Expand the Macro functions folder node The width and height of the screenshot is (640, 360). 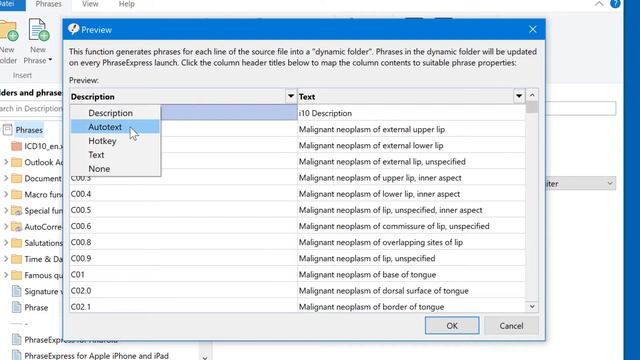click(6, 194)
